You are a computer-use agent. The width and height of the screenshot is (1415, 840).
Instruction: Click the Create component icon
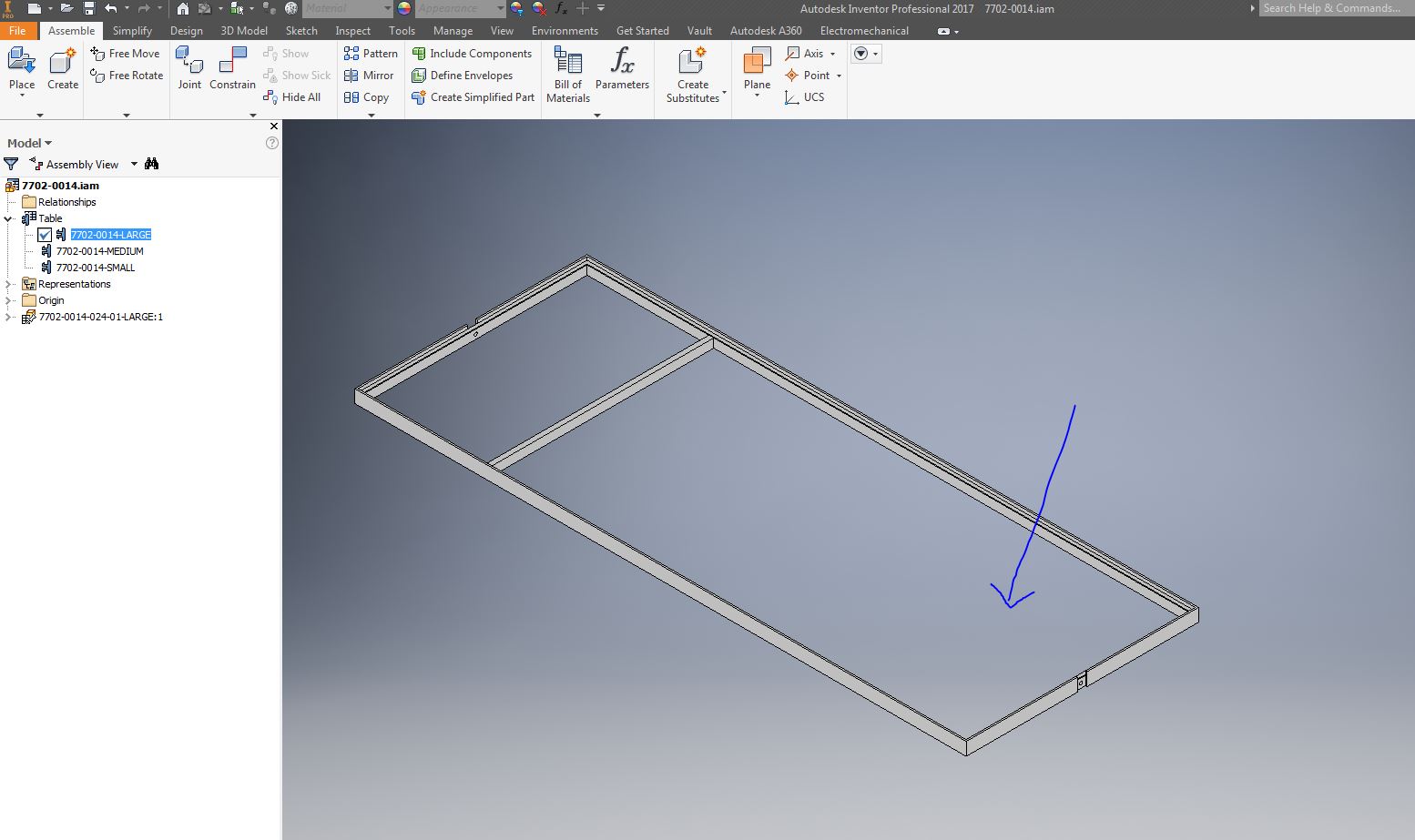coord(63,61)
